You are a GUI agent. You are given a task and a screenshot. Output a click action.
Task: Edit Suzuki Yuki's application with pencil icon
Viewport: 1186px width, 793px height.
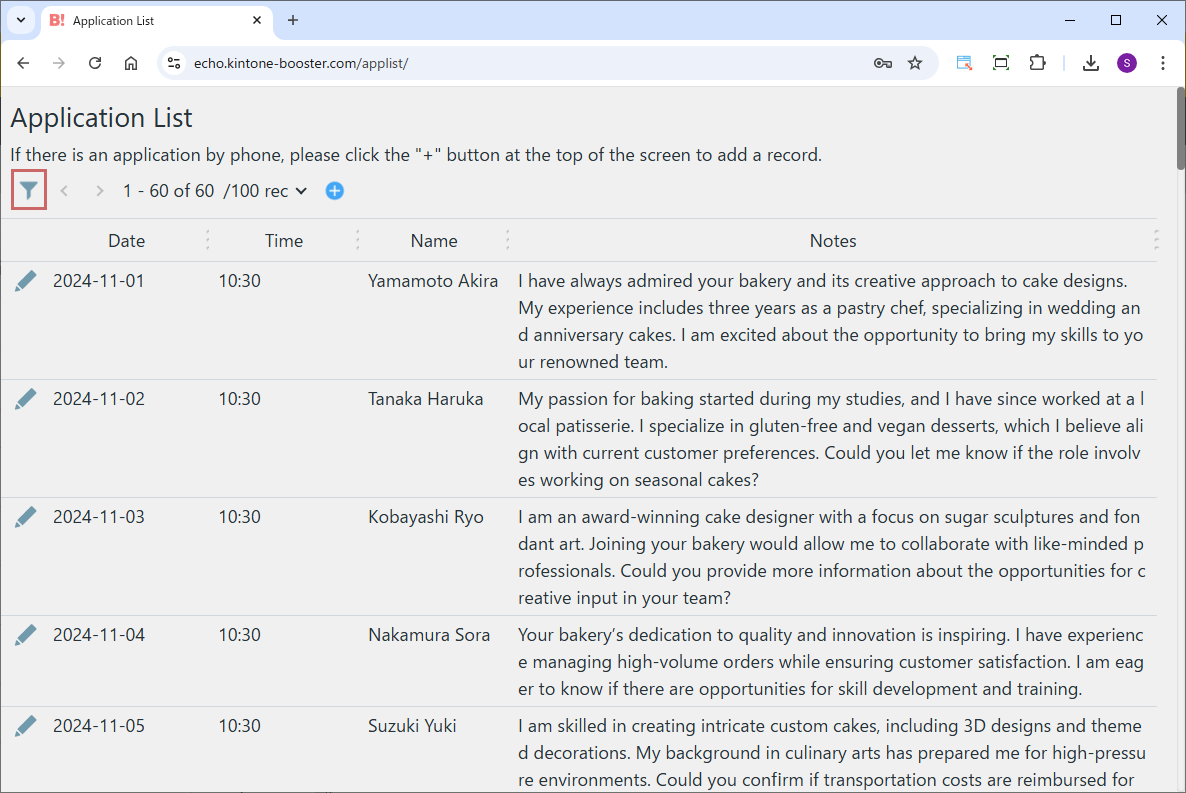(x=26, y=726)
